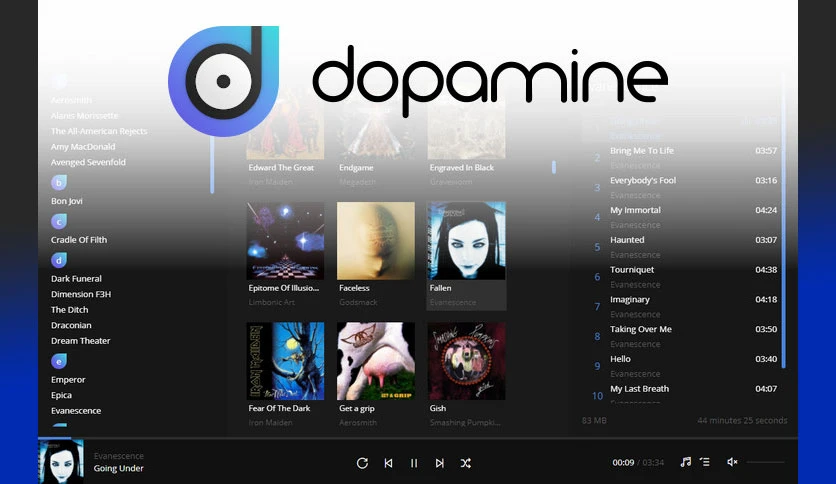Select artist Avenged Sevenfold
This screenshot has width=836, height=484.
tap(88, 162)
